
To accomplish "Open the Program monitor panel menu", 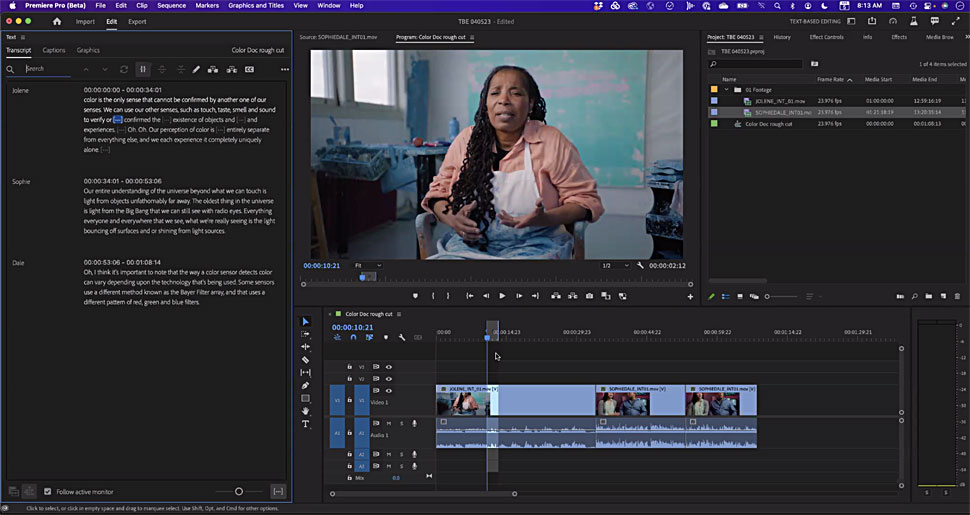I will pyautogui.click(x=472, y=37).
